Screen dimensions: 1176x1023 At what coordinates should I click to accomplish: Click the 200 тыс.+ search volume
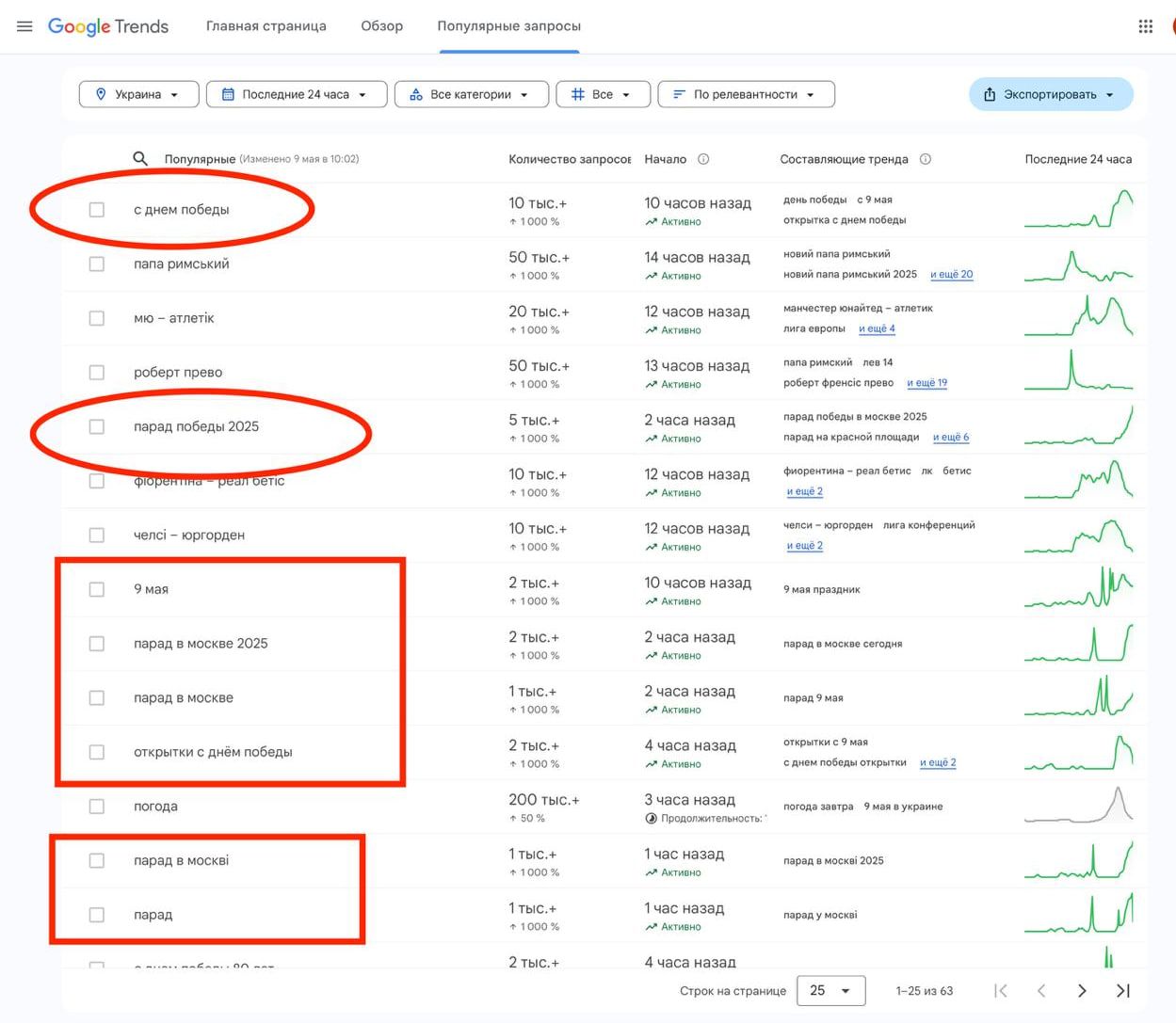coord(544,800)
